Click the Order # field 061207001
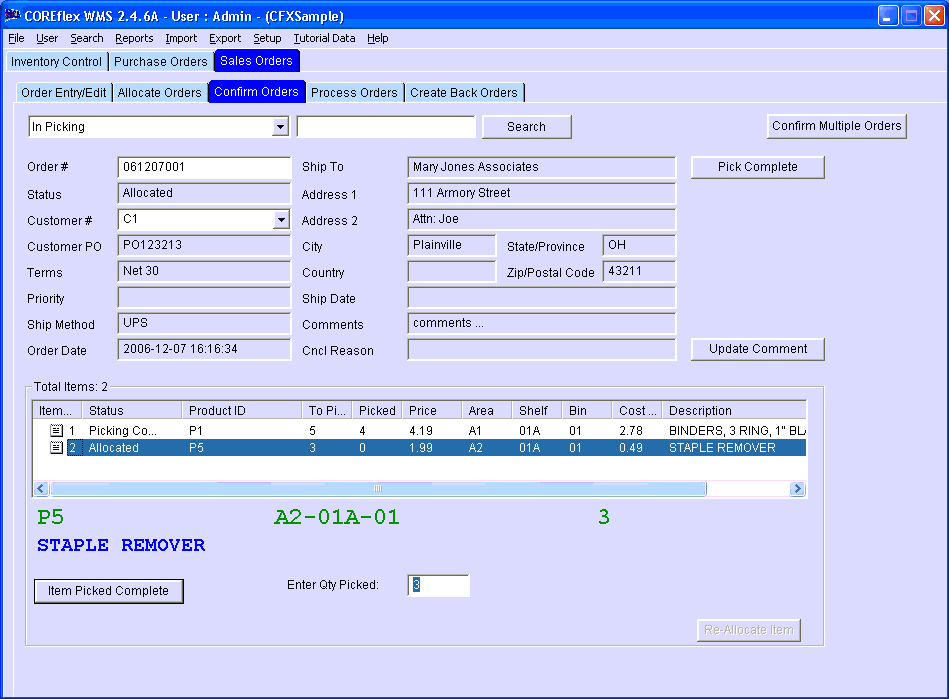The width and height of the screenshot is (949, 699). pyautogui.click(x=204, y=168)
